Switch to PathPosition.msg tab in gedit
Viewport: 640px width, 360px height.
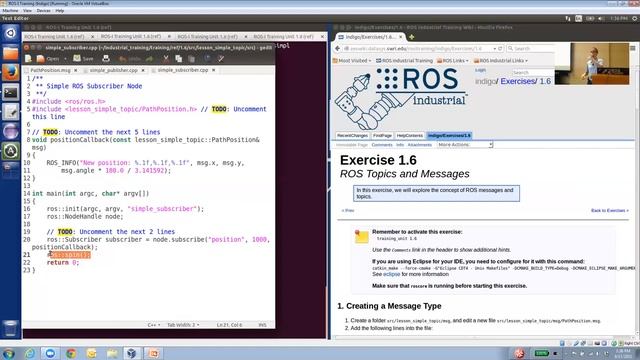(50, 70)
